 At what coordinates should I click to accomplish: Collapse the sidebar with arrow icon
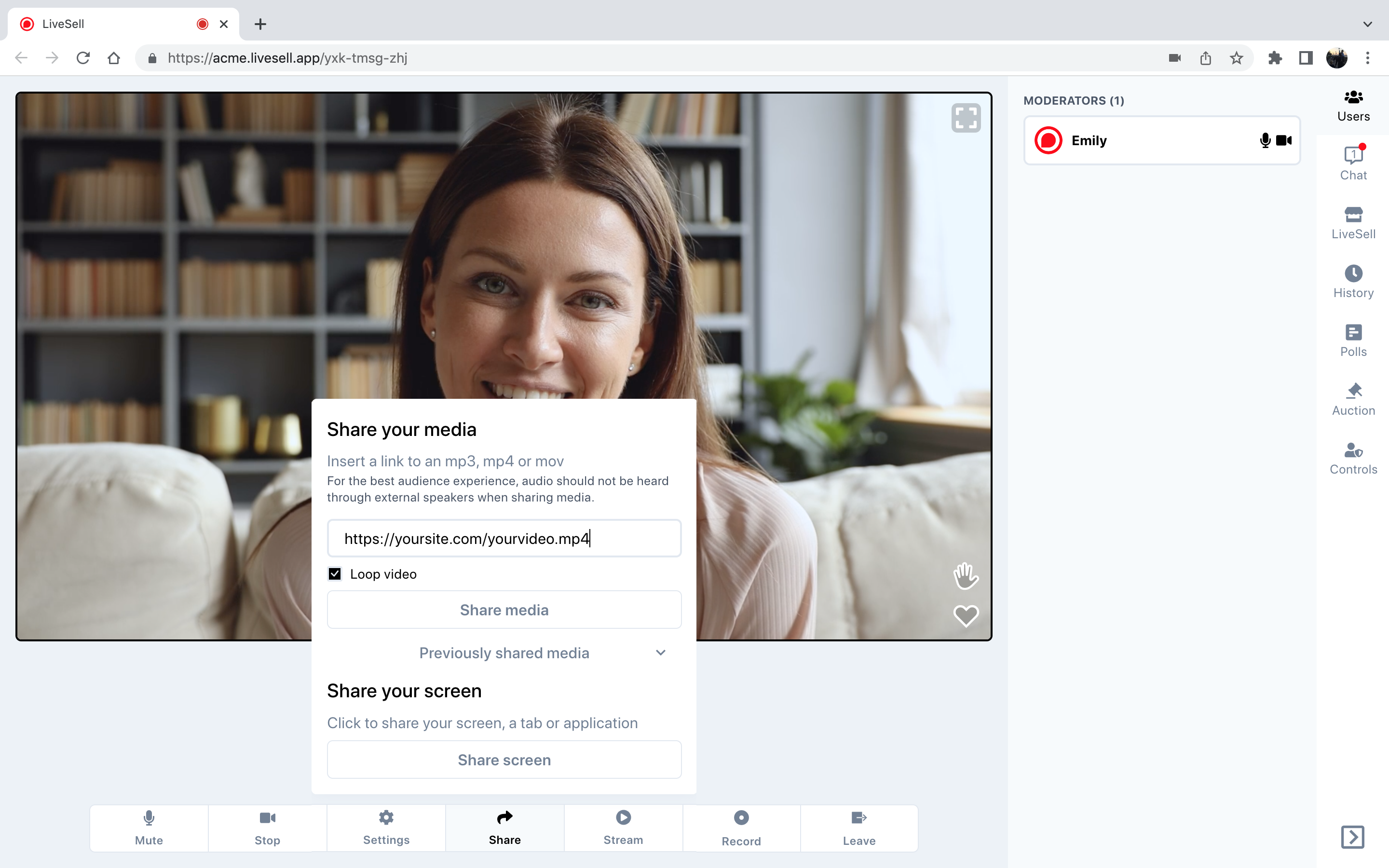point(1352,837)
